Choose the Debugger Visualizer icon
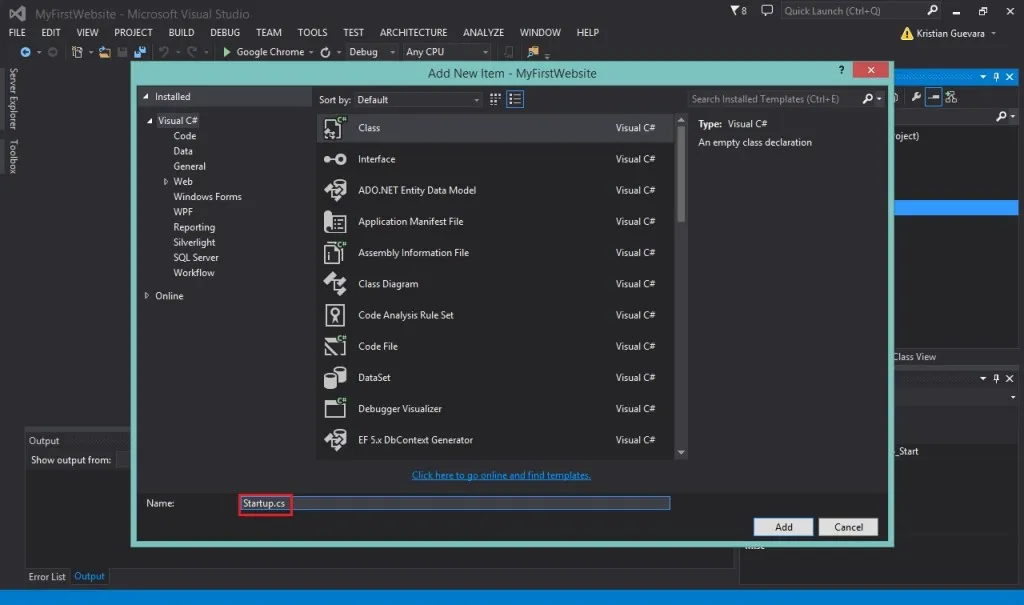This screenshot has width=1024, height=605. pos(335,409)
